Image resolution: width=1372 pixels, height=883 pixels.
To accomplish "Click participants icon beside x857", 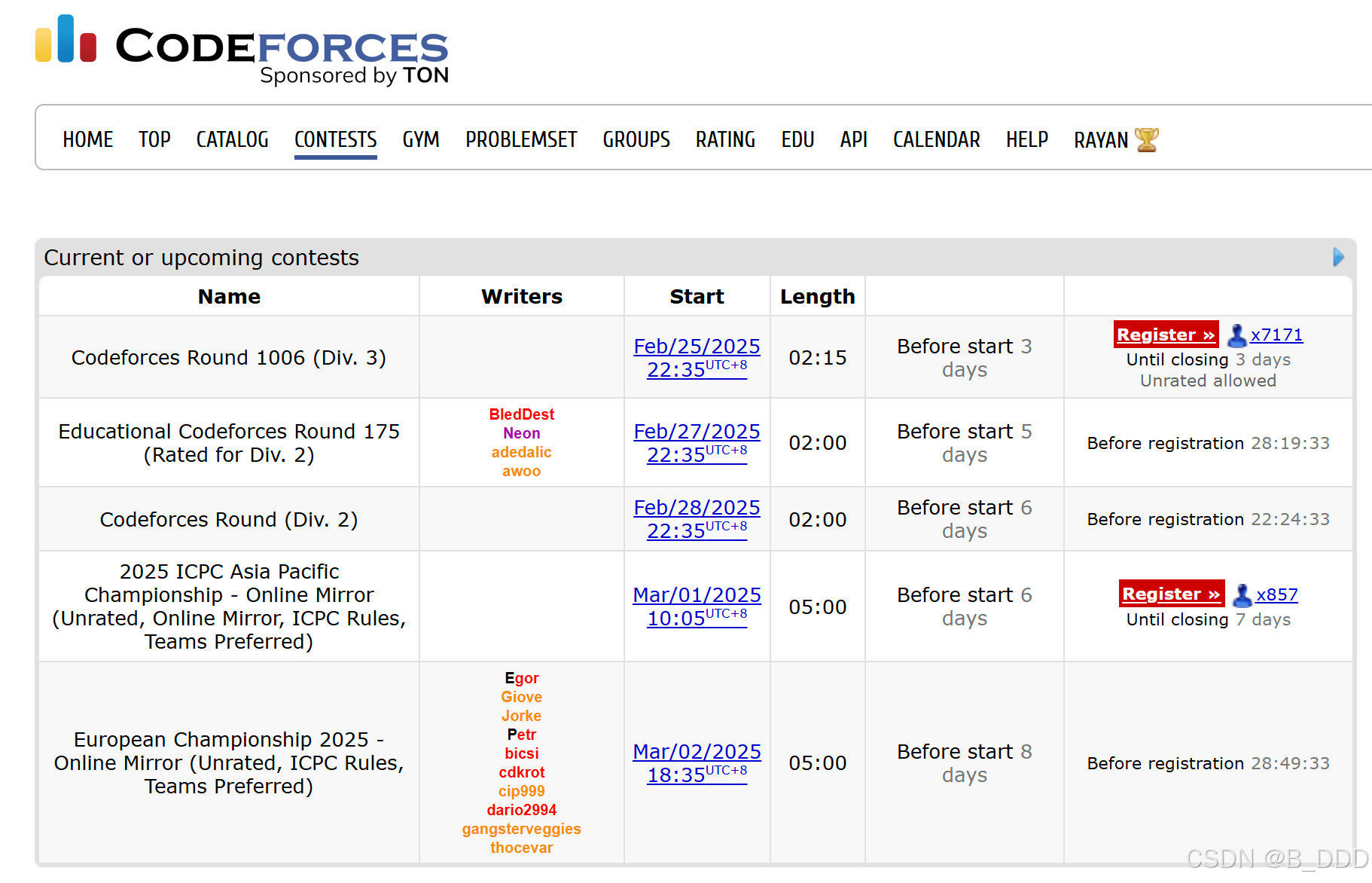I will tap(1242, 594).
